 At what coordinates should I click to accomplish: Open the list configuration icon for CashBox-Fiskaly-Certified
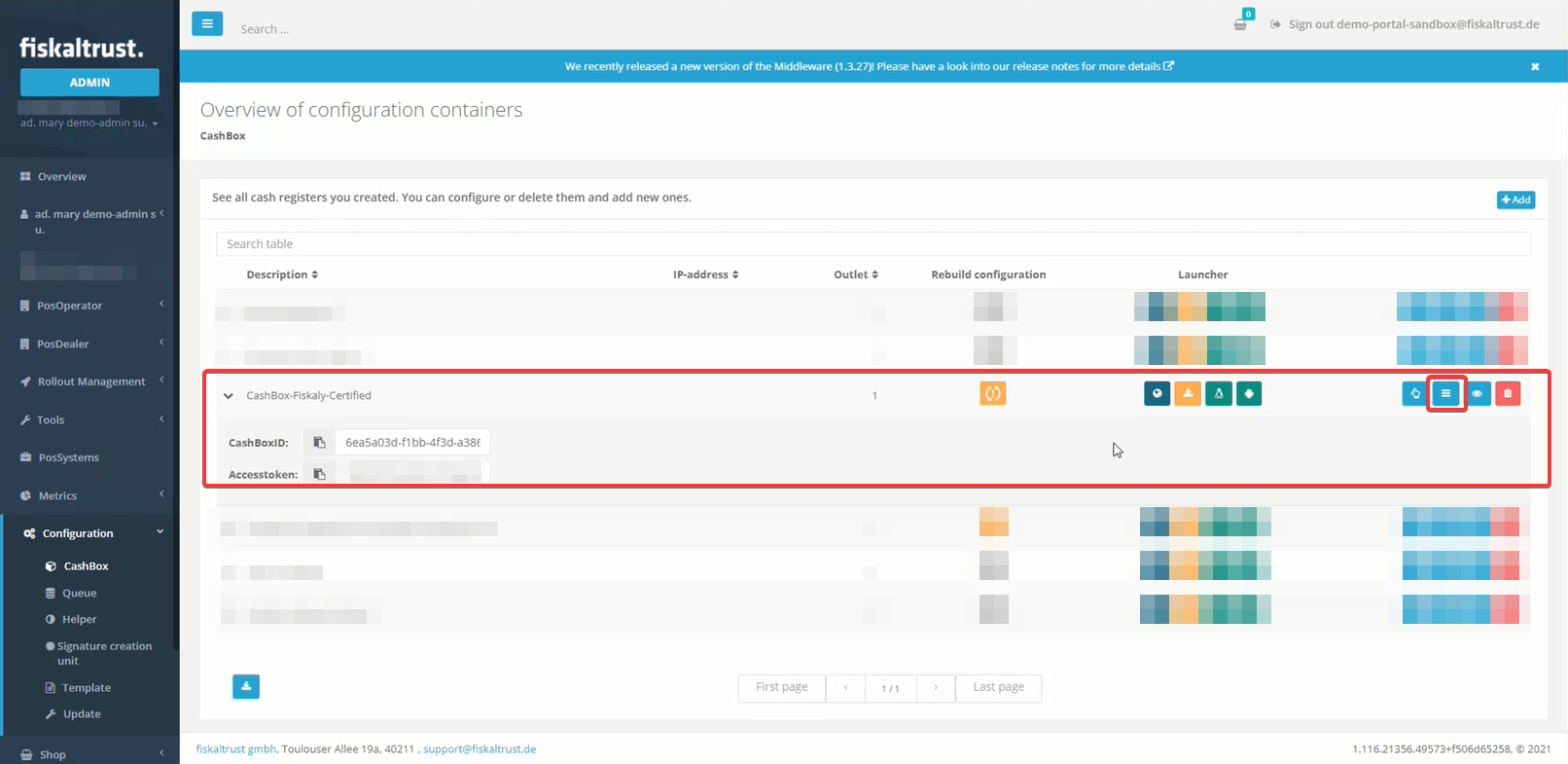pyautogui.click(x=1445, y=394)
